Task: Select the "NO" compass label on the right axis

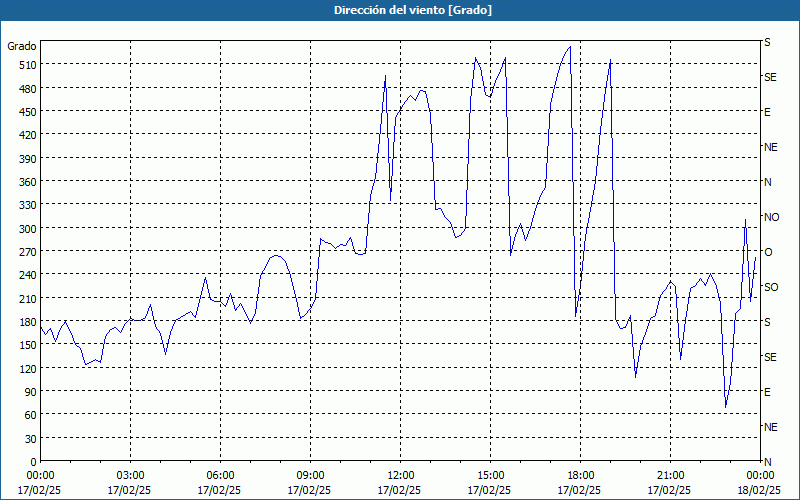Action: pos(771,217)
